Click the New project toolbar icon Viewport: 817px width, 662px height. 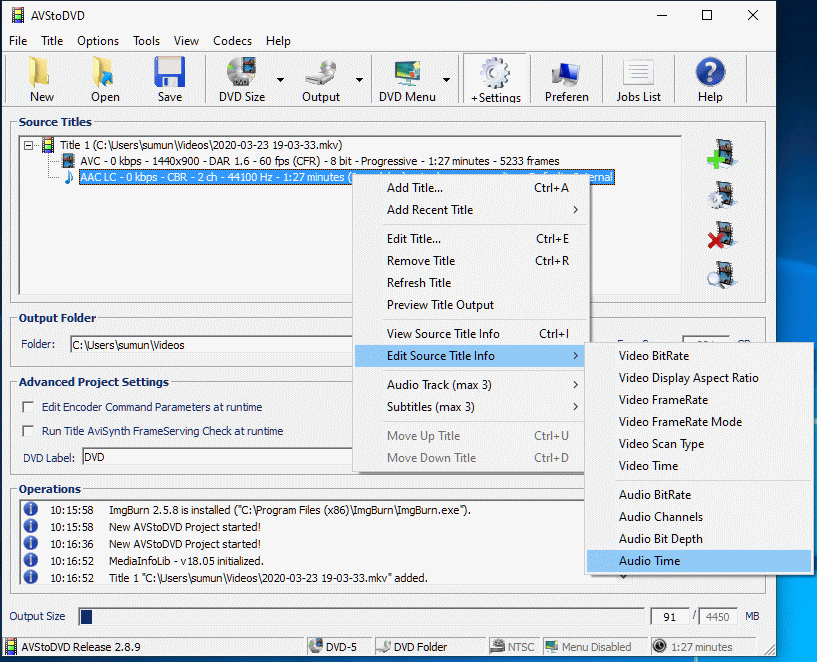coord(42,79)
